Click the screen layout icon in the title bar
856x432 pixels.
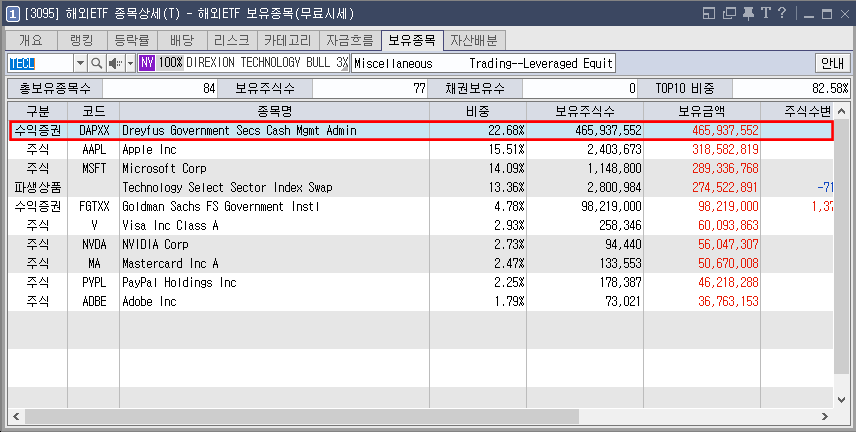point(709,13)
